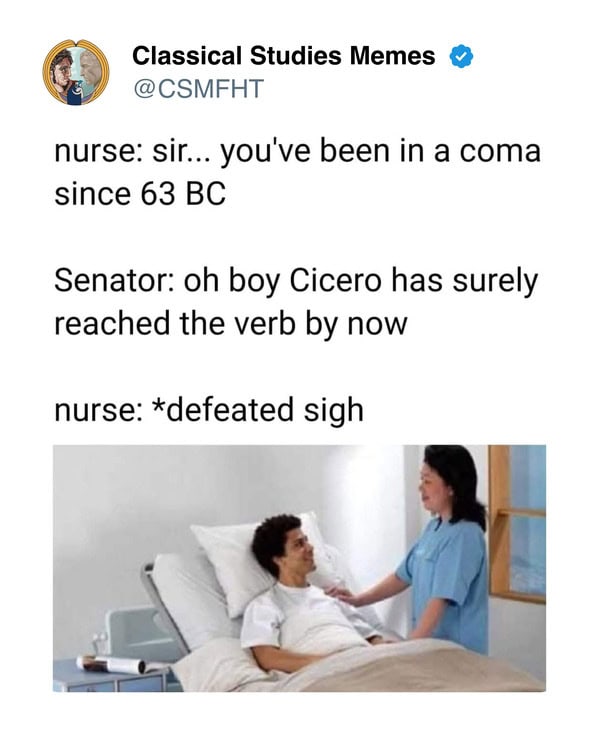Click the word 'Cicero' in the tweet
Image resolution: width=599 pixels, height=730 pixels.
(x=336, y=281)
